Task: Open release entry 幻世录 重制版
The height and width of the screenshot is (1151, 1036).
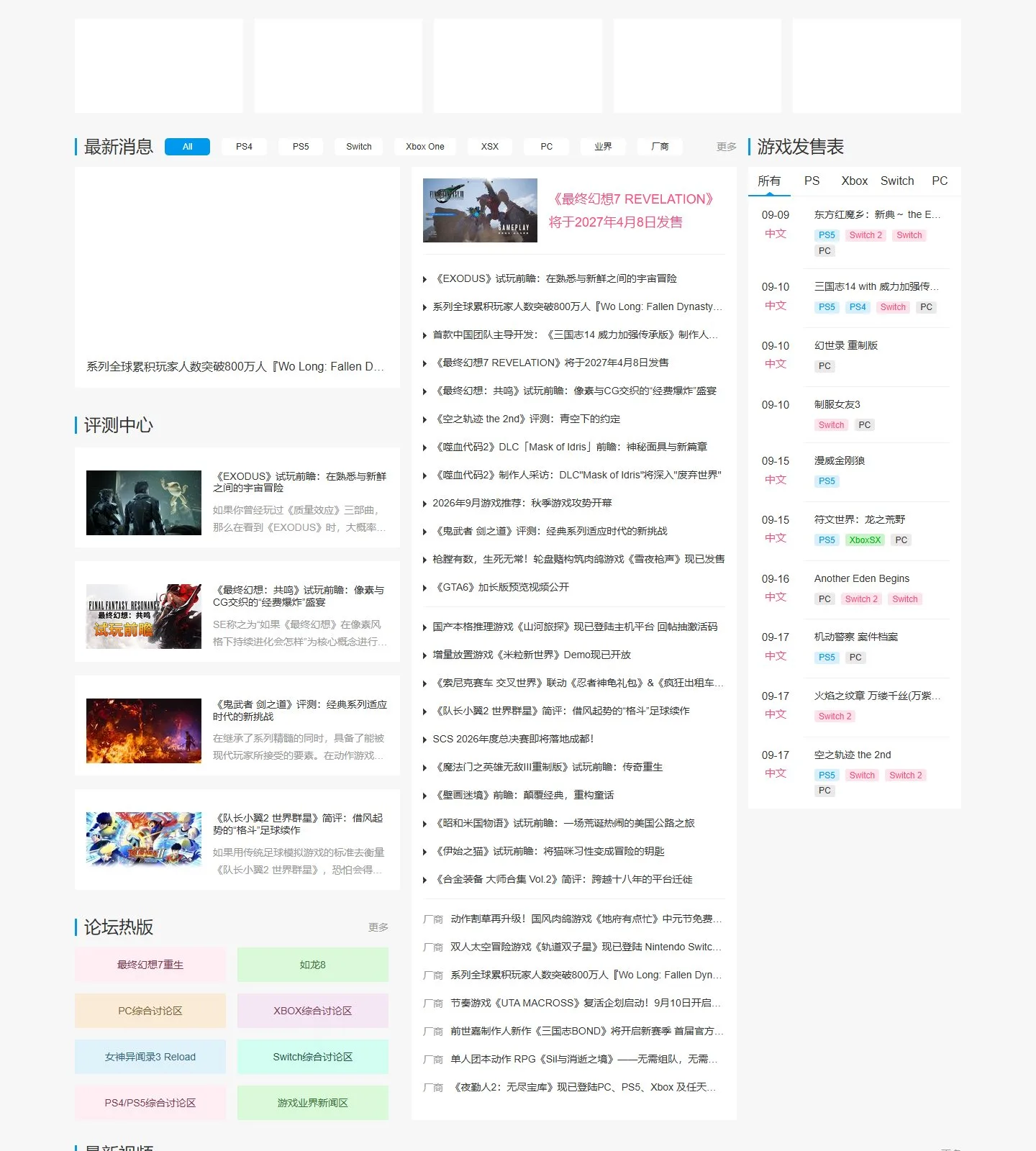Action: (x=846, y=345)
